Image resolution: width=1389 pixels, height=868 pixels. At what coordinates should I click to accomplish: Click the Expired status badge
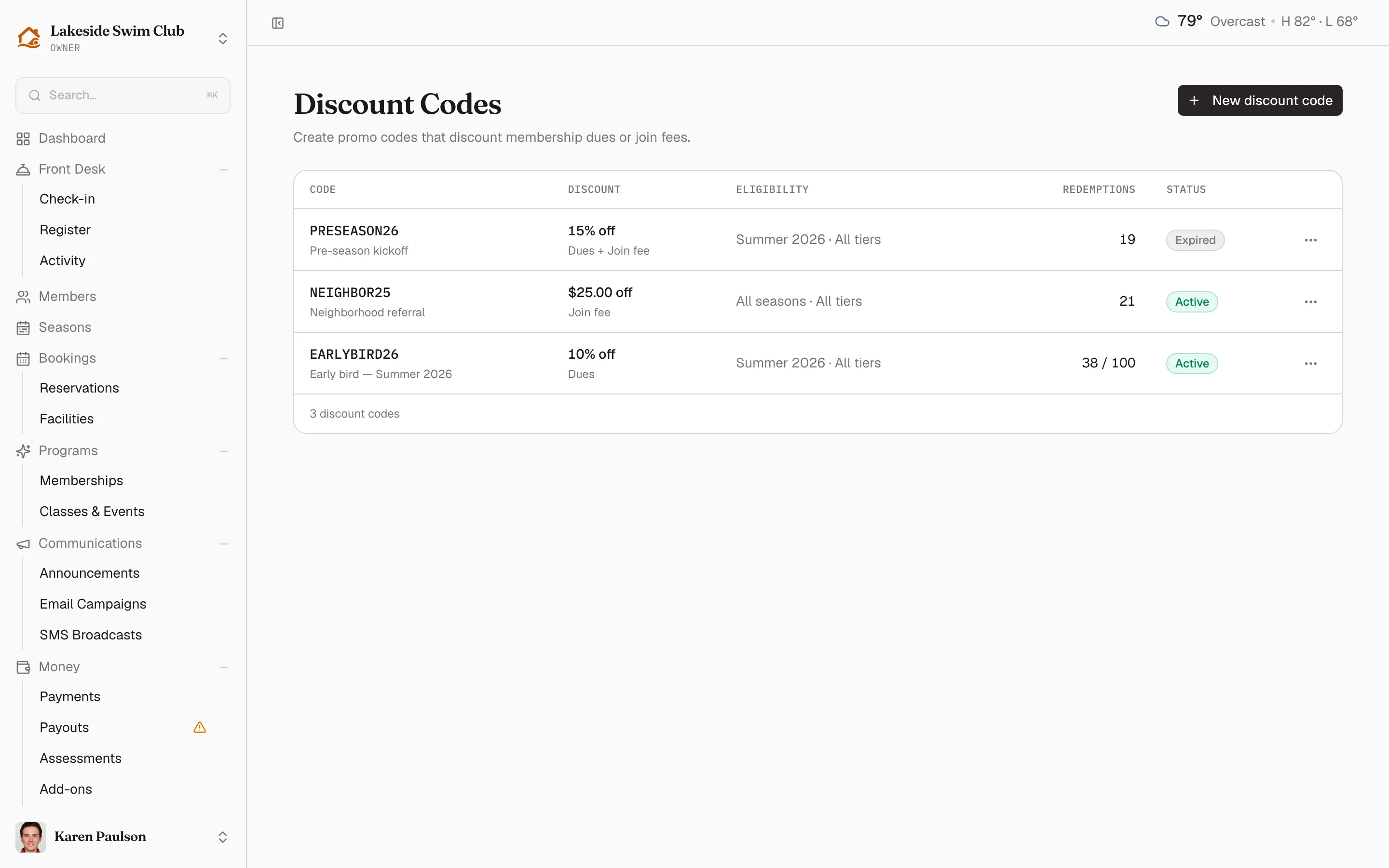tap(1195, 240)
